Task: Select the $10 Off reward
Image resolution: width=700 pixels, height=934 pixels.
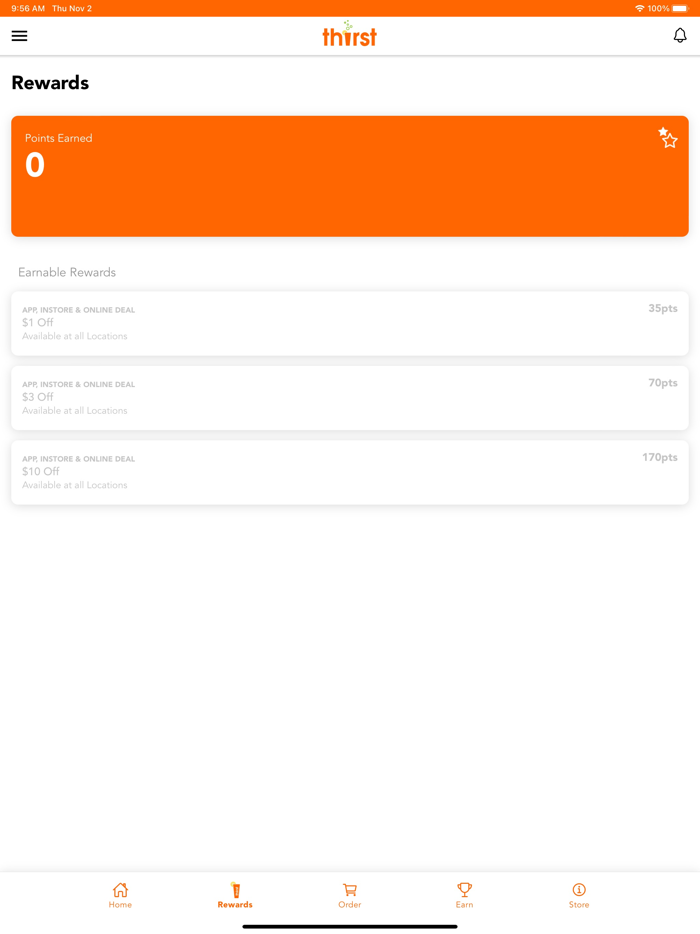Action: point(350,472)
